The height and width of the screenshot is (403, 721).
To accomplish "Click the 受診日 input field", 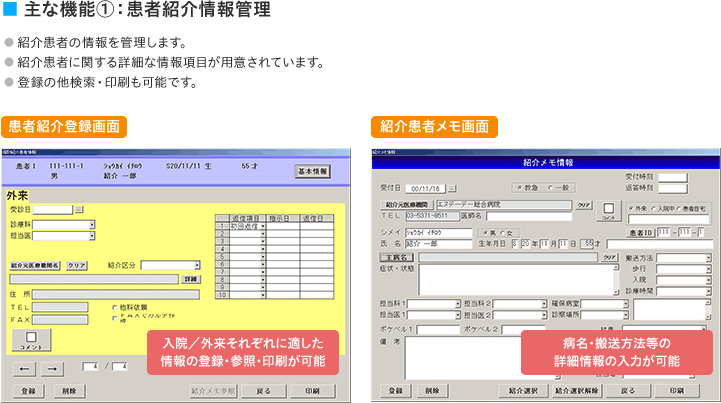I will click(x=53, y=210).
